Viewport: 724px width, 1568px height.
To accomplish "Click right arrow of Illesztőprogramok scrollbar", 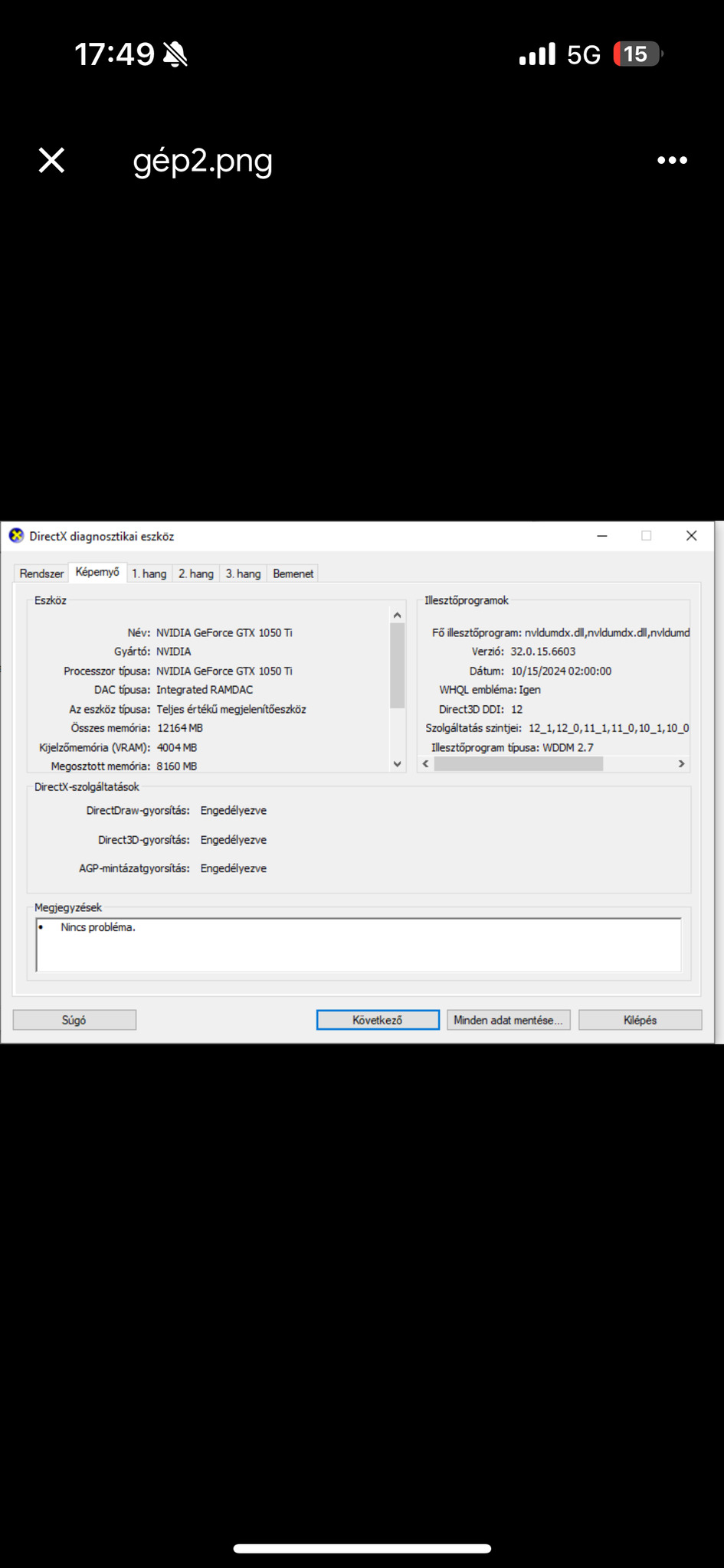I will click(681, 764).
